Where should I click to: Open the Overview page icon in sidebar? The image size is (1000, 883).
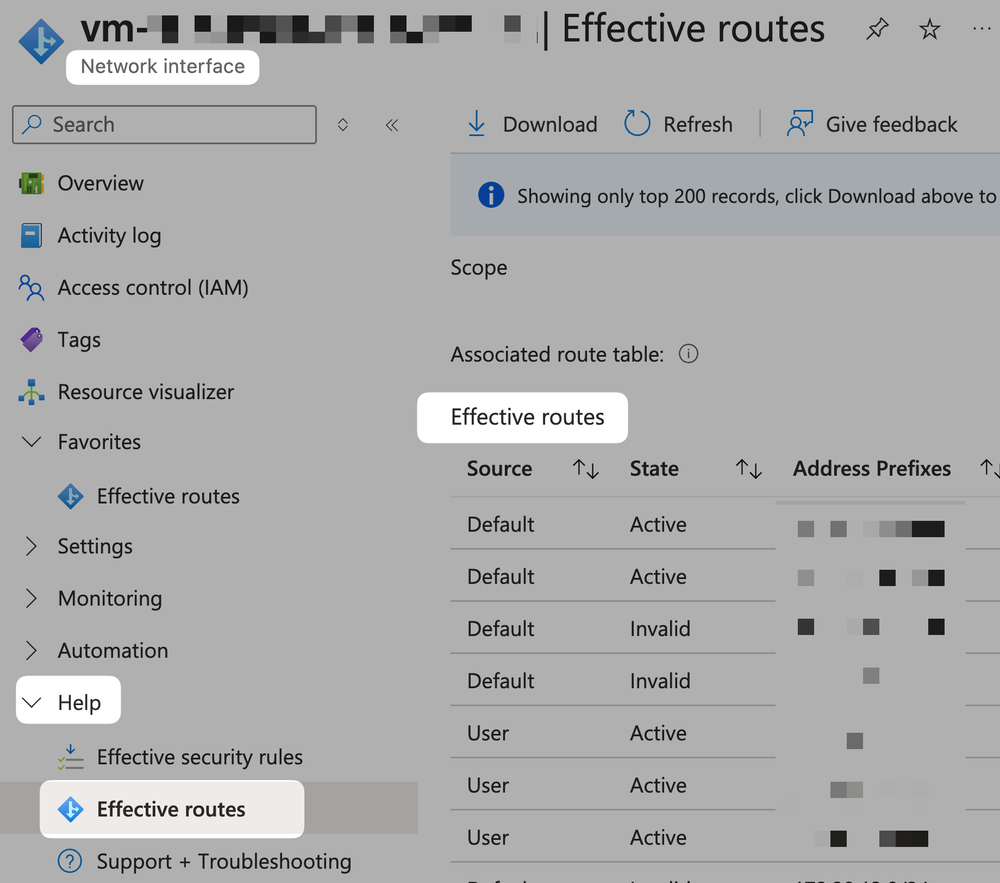pyautogui.click(x=33, y=183)
